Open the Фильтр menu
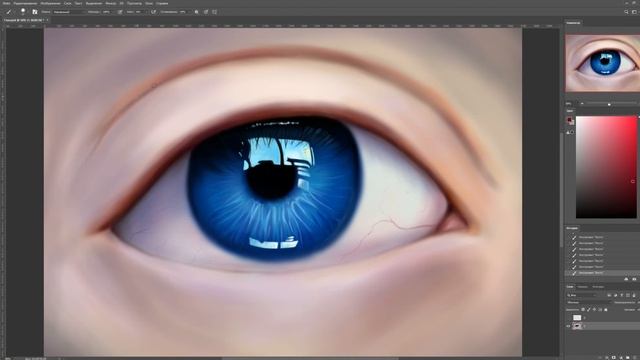 pos(111,3)
